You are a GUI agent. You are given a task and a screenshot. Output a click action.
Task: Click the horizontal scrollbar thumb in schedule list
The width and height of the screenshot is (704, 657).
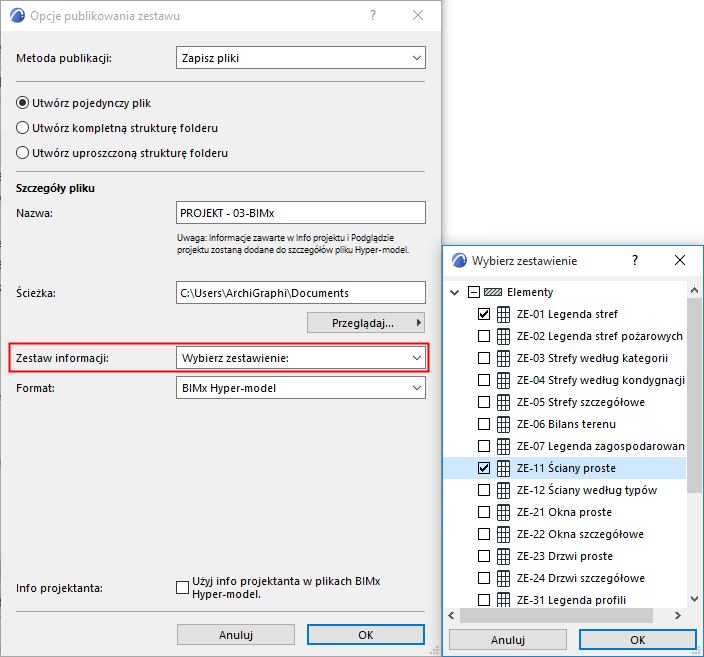[556, 615]
